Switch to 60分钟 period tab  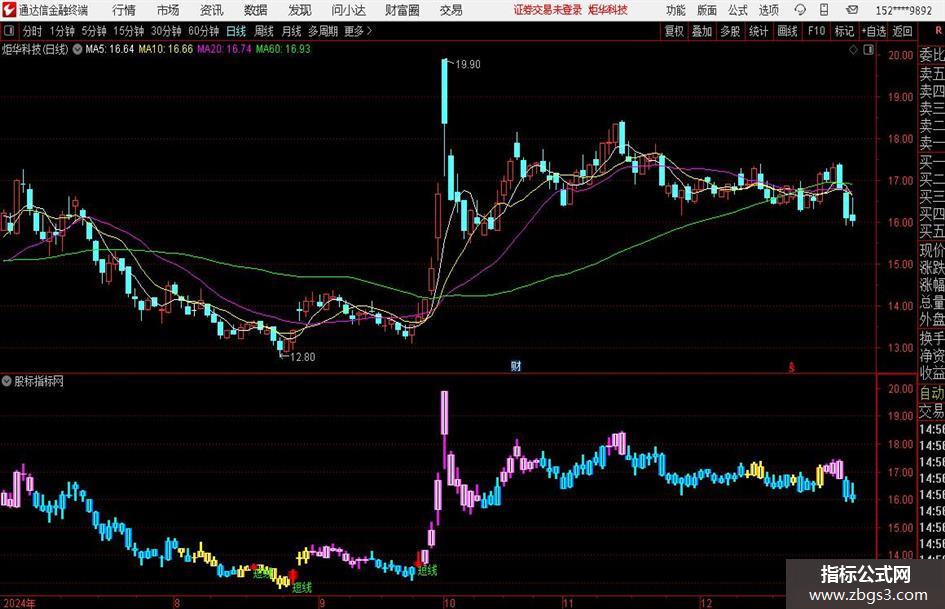coord(204,31)
